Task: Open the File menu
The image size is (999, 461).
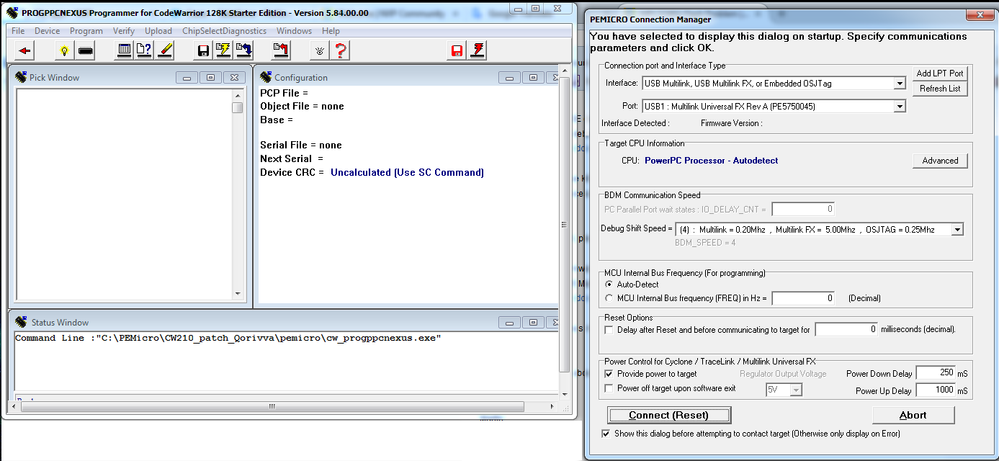Action: (x=18, y=31)
